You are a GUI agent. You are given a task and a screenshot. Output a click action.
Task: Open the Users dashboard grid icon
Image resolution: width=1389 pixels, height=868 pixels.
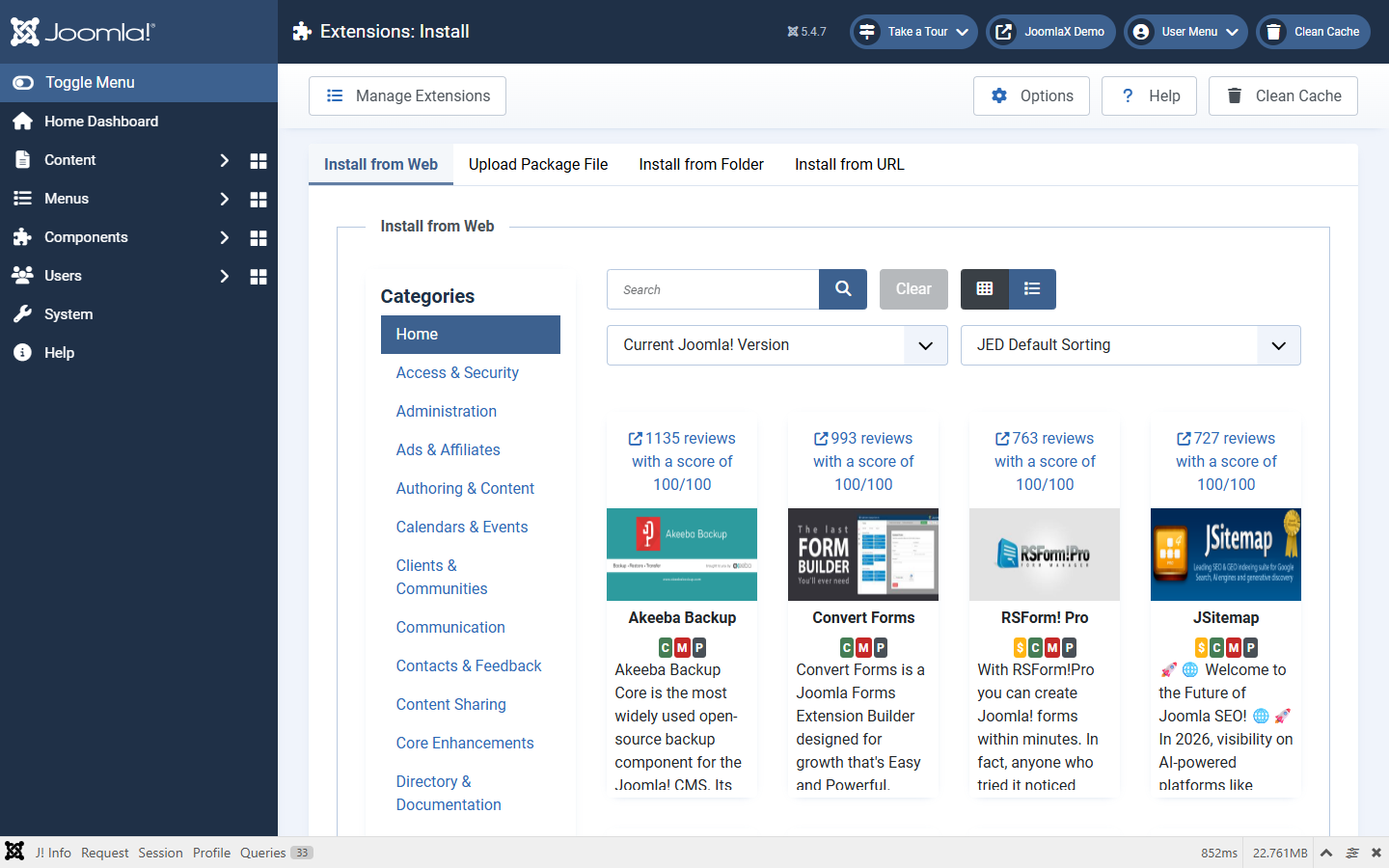click(x=259, y=277)
